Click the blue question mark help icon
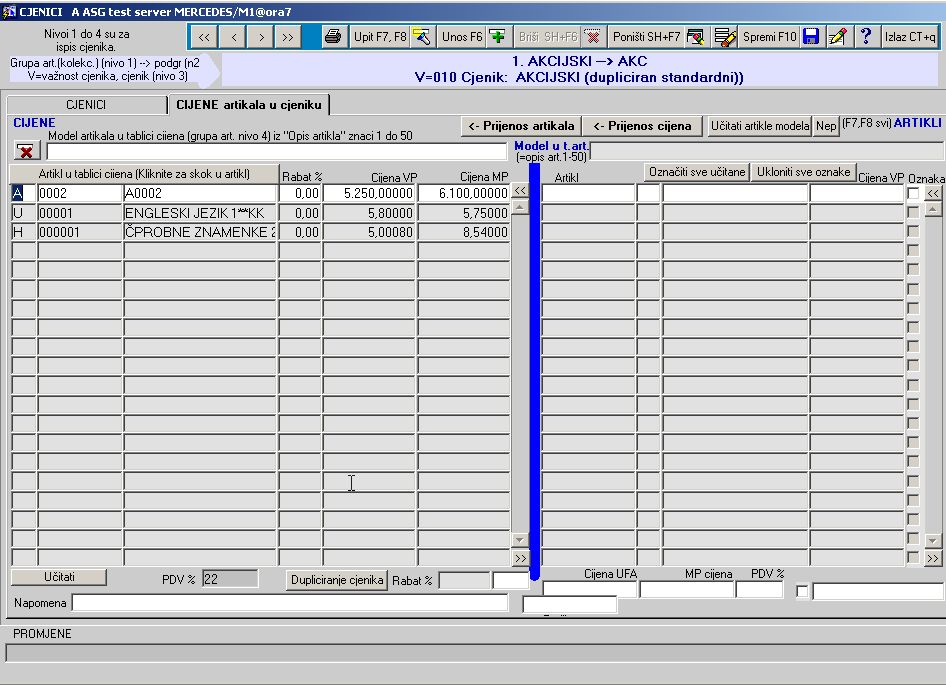946x685 pixels. 865,37
